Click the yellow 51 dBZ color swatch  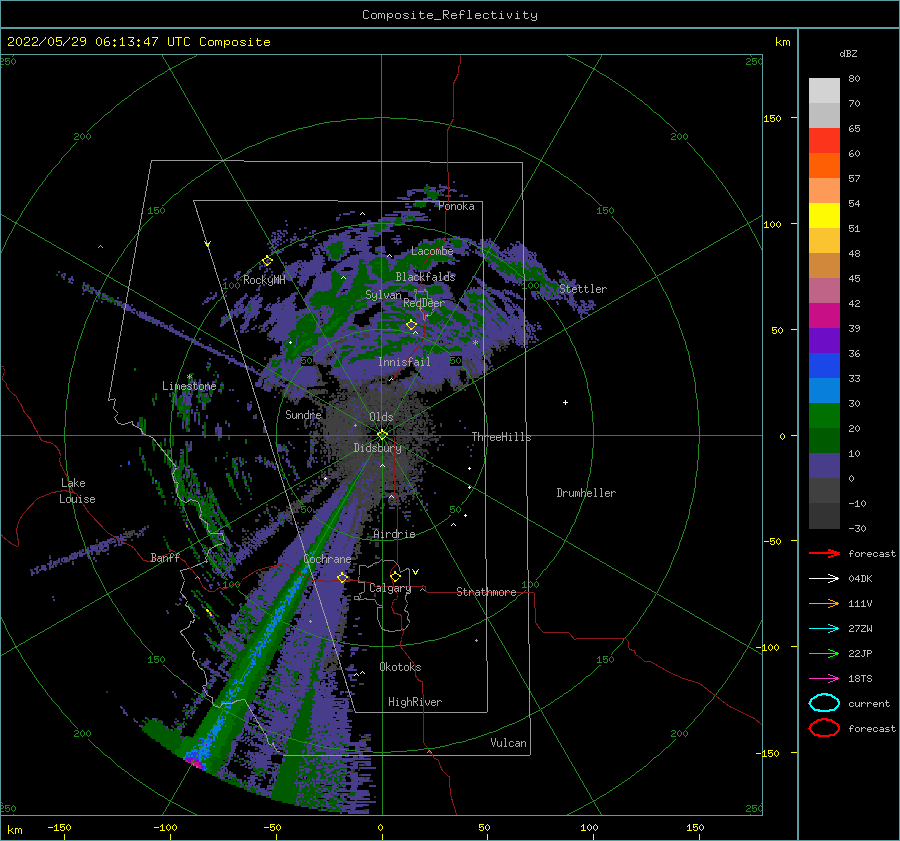(824, 215)
